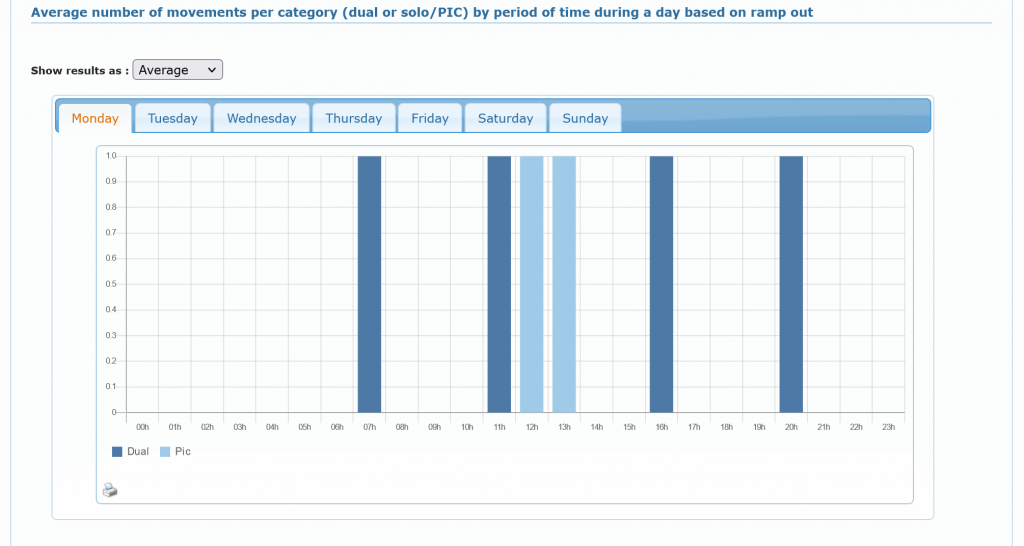
Task: Open the Show results as dropdown
Action: (x=177, y=70)
